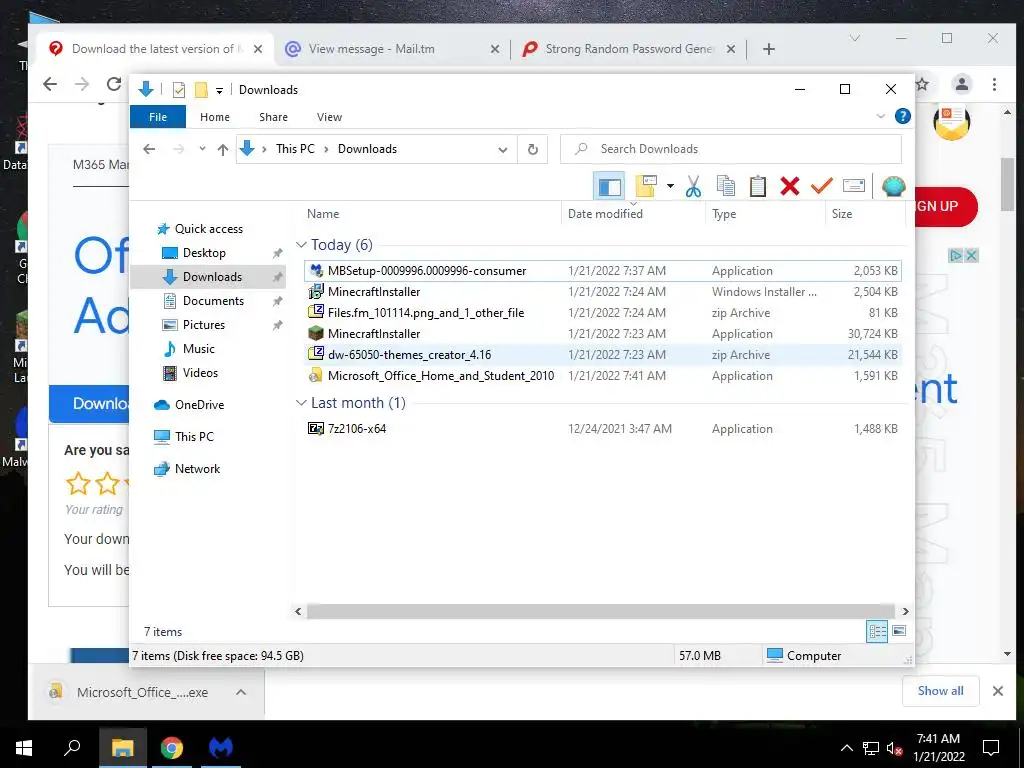Expand the ribbon chevron in Explorer

click(880, 116)
